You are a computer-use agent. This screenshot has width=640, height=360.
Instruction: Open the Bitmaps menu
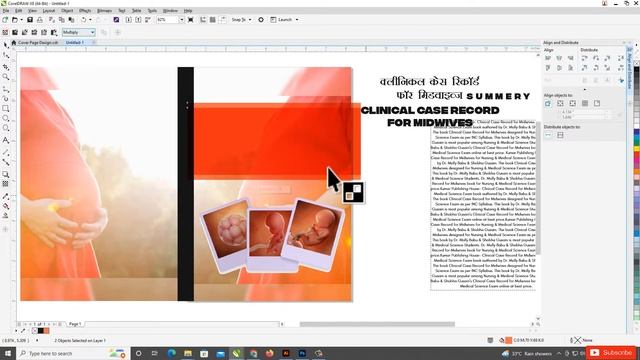coord(104,11)
